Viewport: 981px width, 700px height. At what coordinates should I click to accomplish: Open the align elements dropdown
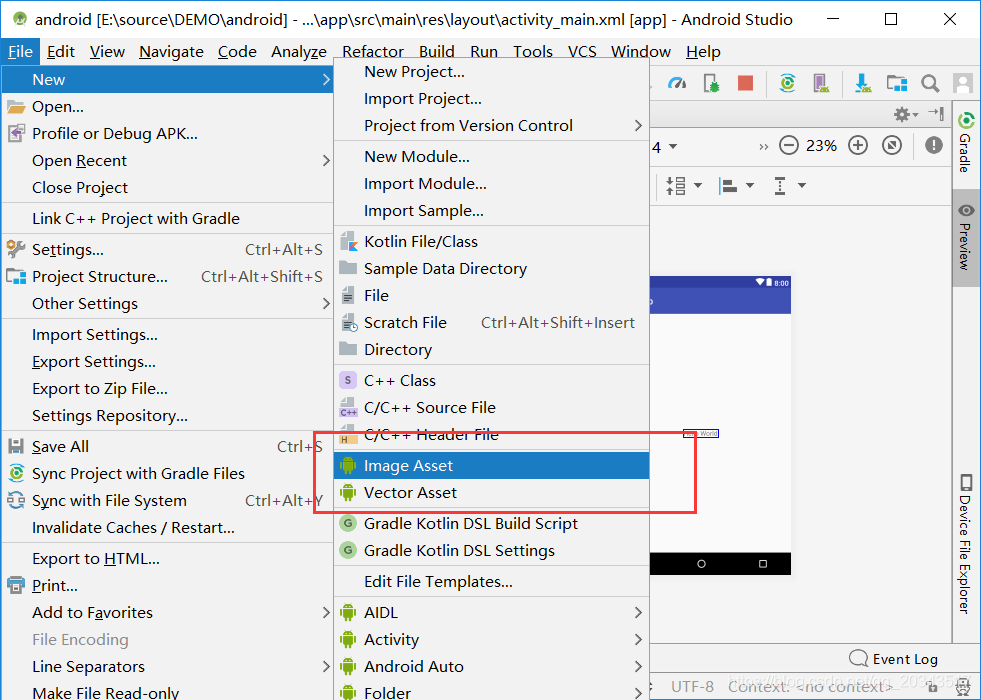[x=736, y=185]
